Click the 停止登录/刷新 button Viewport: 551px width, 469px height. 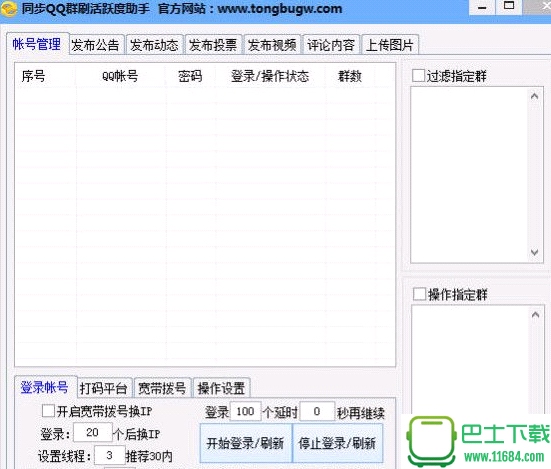pos(338,443)
